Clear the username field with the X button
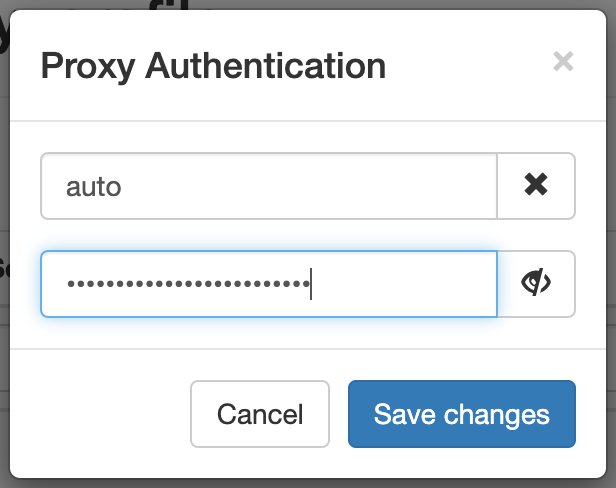This screenshot has height=488, width=616. coord(536,185)
